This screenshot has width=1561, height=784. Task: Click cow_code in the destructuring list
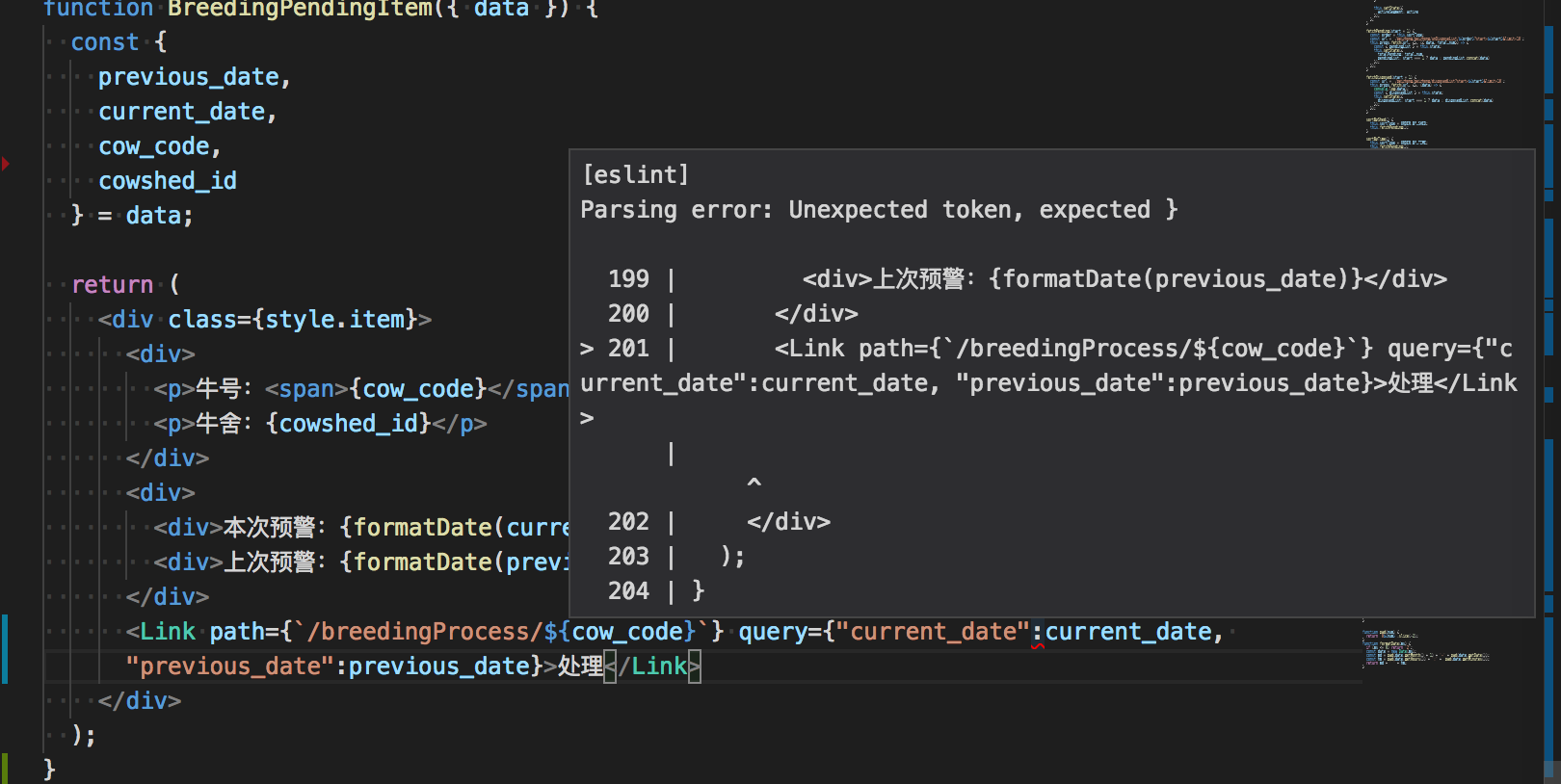click(x=154, y=146)
